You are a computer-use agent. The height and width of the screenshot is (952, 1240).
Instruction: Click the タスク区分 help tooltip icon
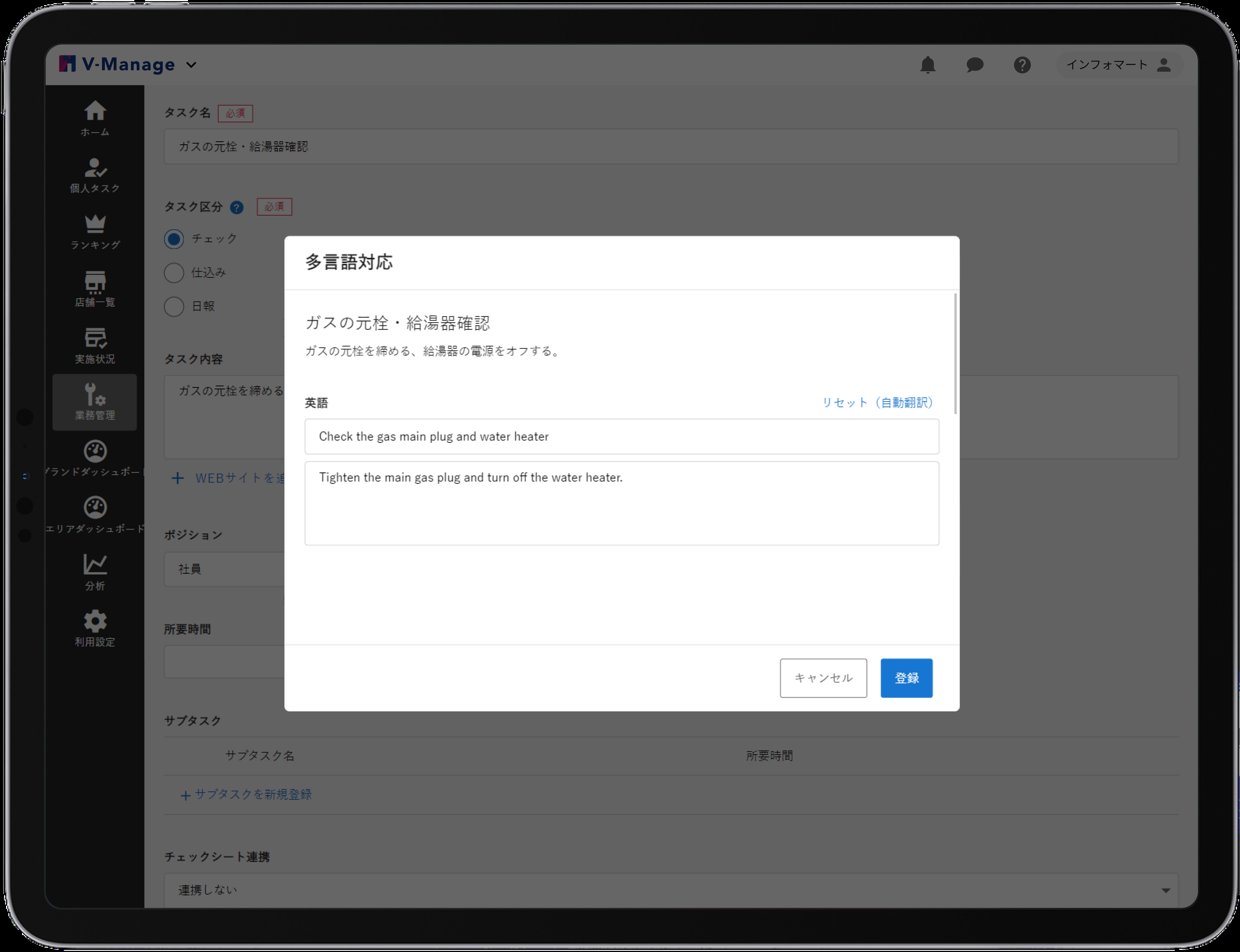(x=237, y=207)
